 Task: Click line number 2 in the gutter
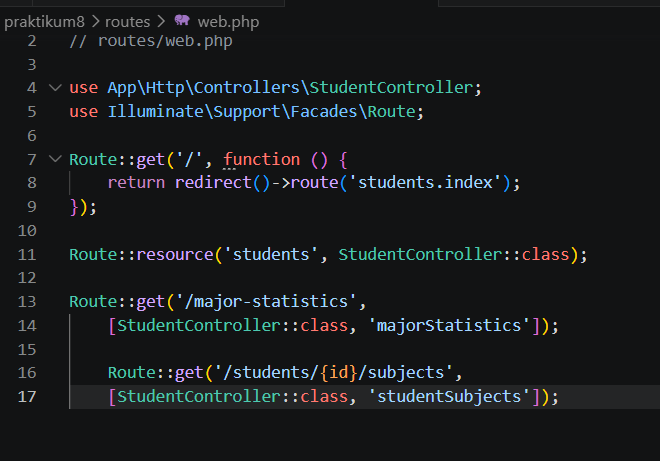coord(32,41)
